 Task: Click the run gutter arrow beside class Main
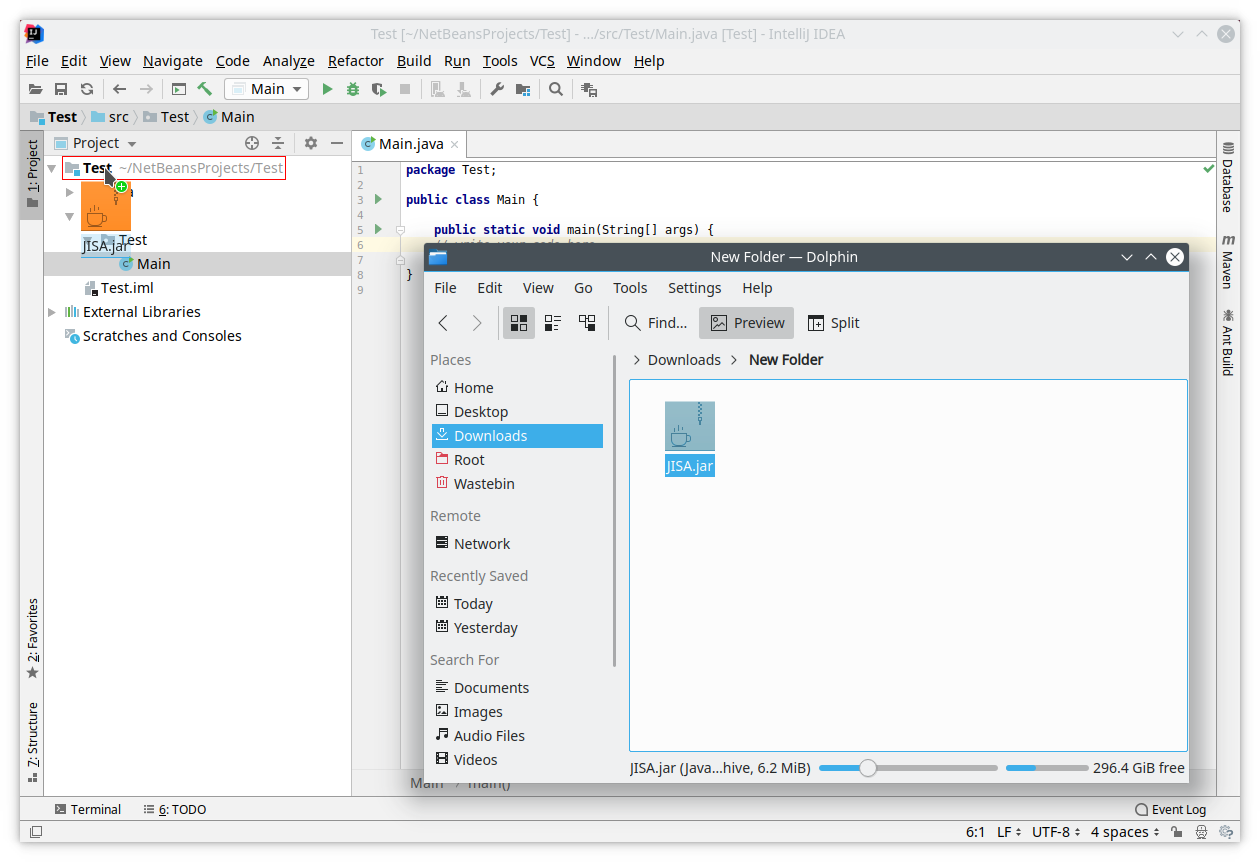click(x=378, y=200)
